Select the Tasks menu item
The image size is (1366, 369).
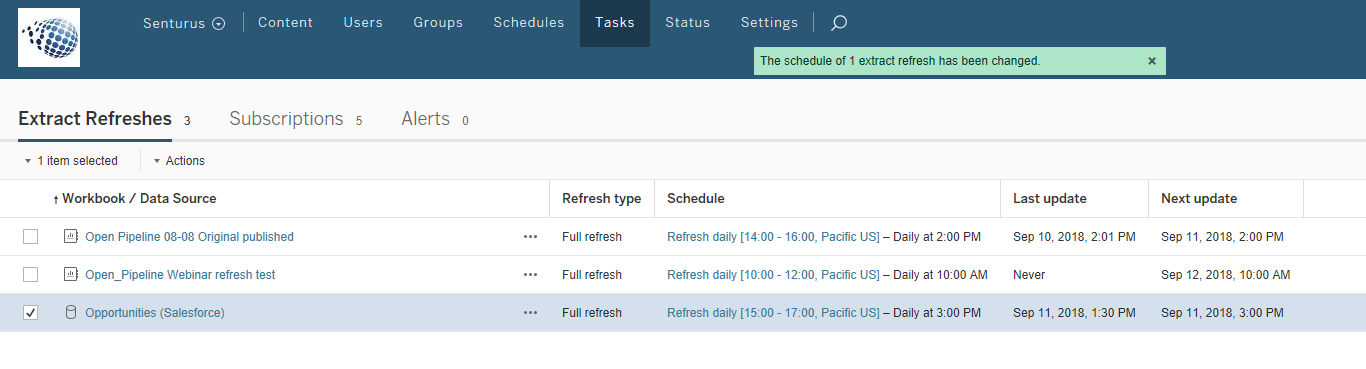coord(615,22)
